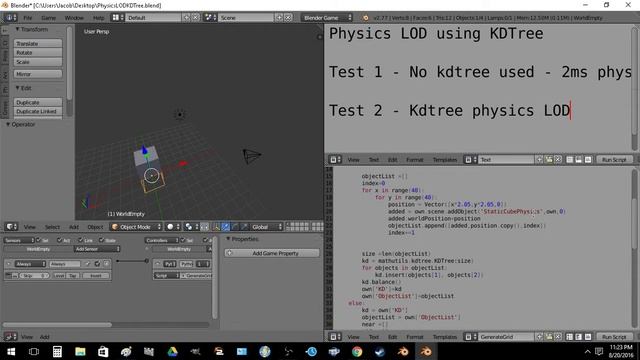Create new text block in upper text editor
The image size is (640, 360).
coord(540,160)
